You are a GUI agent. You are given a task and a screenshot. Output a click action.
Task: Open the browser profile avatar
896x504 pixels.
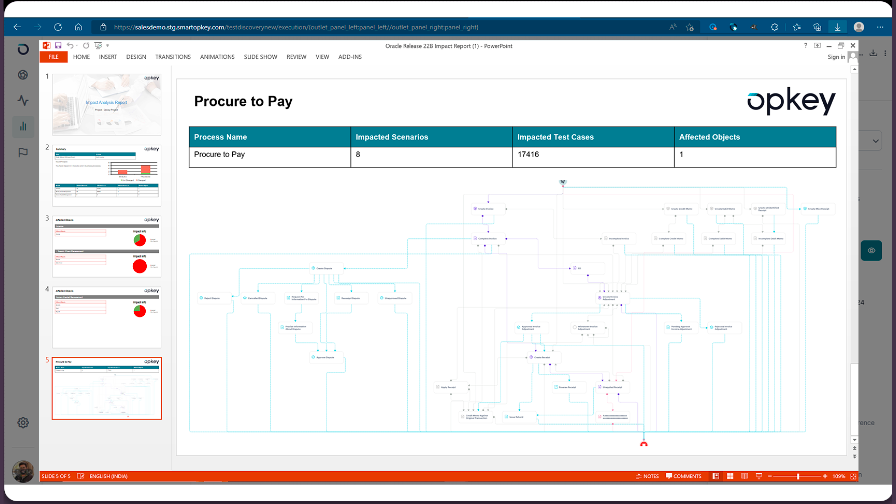coord(858,27)
